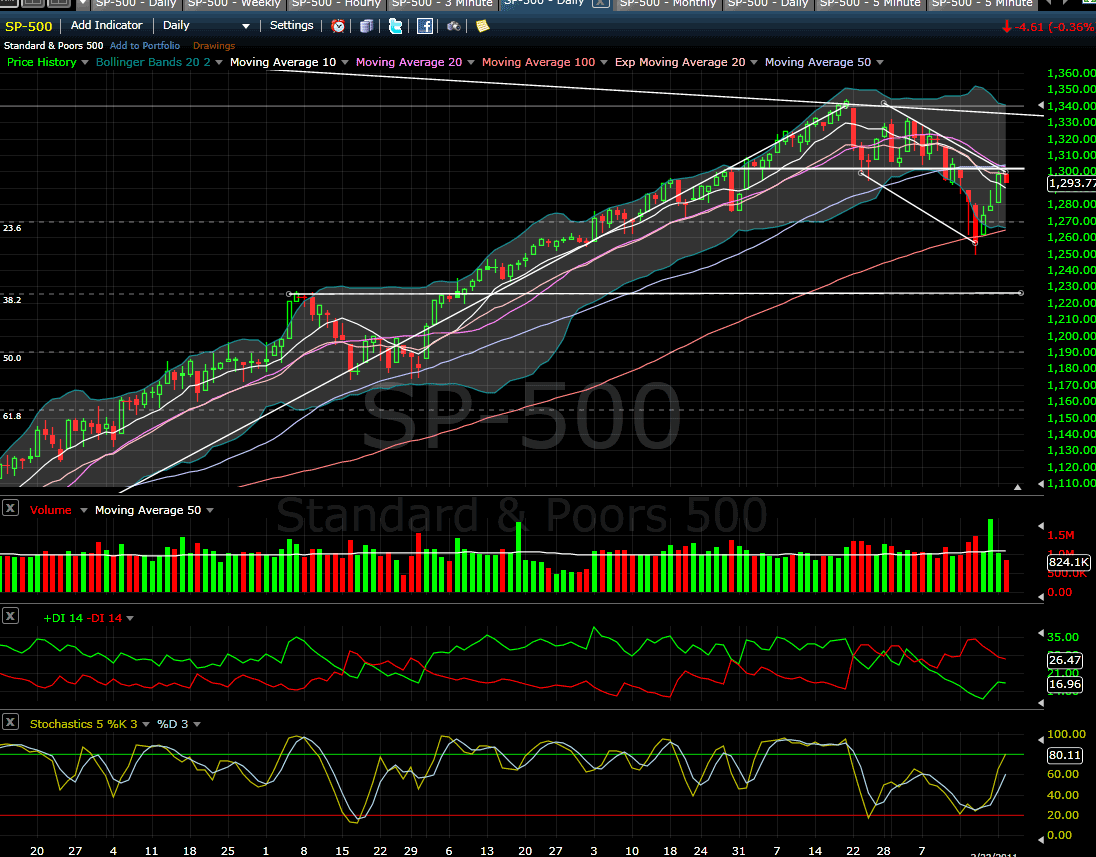Expand the Price History dropdown
This screenshot has width=1096, height=857.
pyautogui.click(x=85, y=62)
